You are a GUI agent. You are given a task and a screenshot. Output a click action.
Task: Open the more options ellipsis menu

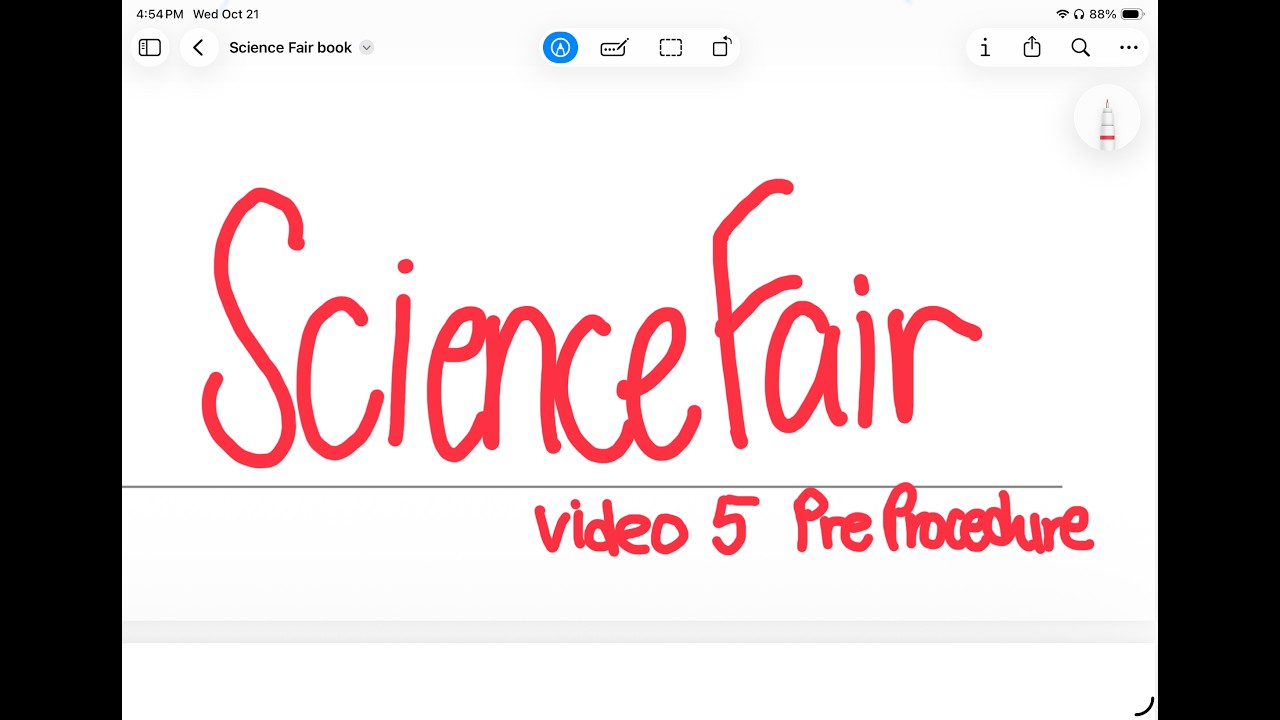[1128, 47]
